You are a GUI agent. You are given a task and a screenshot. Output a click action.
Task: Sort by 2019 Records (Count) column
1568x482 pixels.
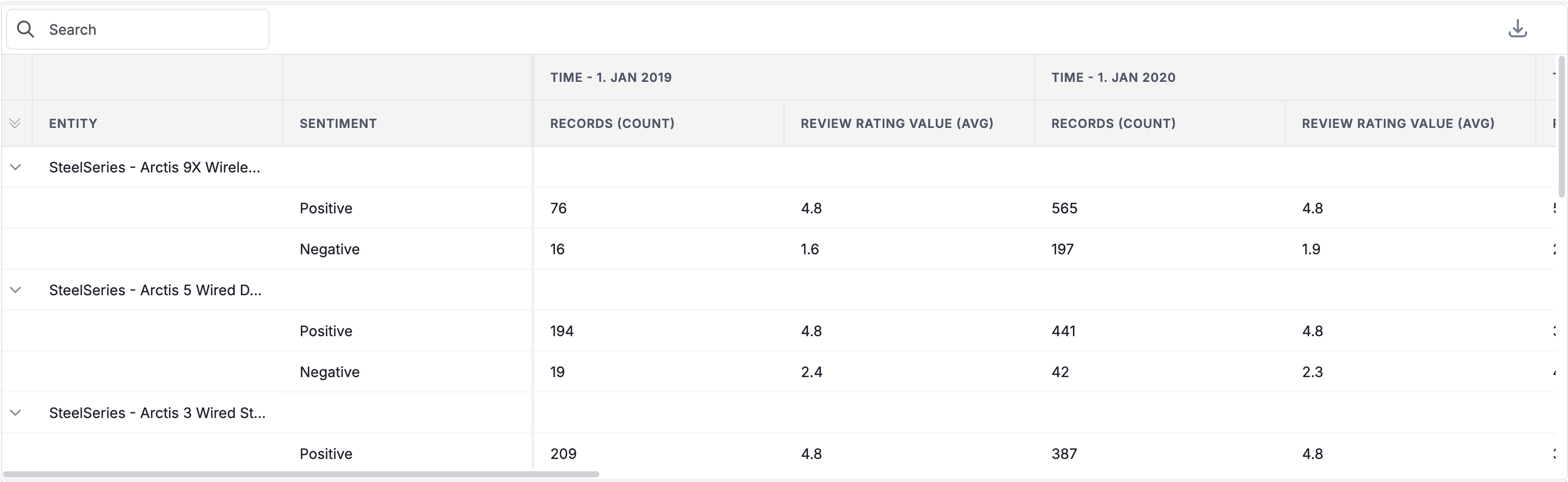coord(612,123)
